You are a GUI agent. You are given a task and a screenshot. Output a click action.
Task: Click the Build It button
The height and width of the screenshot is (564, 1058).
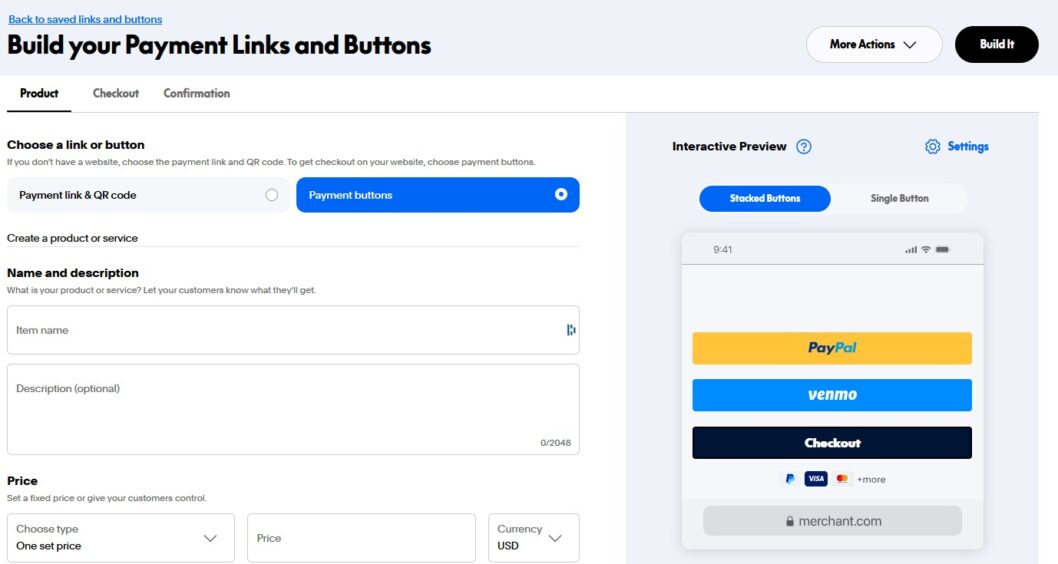tap(996, 44)
